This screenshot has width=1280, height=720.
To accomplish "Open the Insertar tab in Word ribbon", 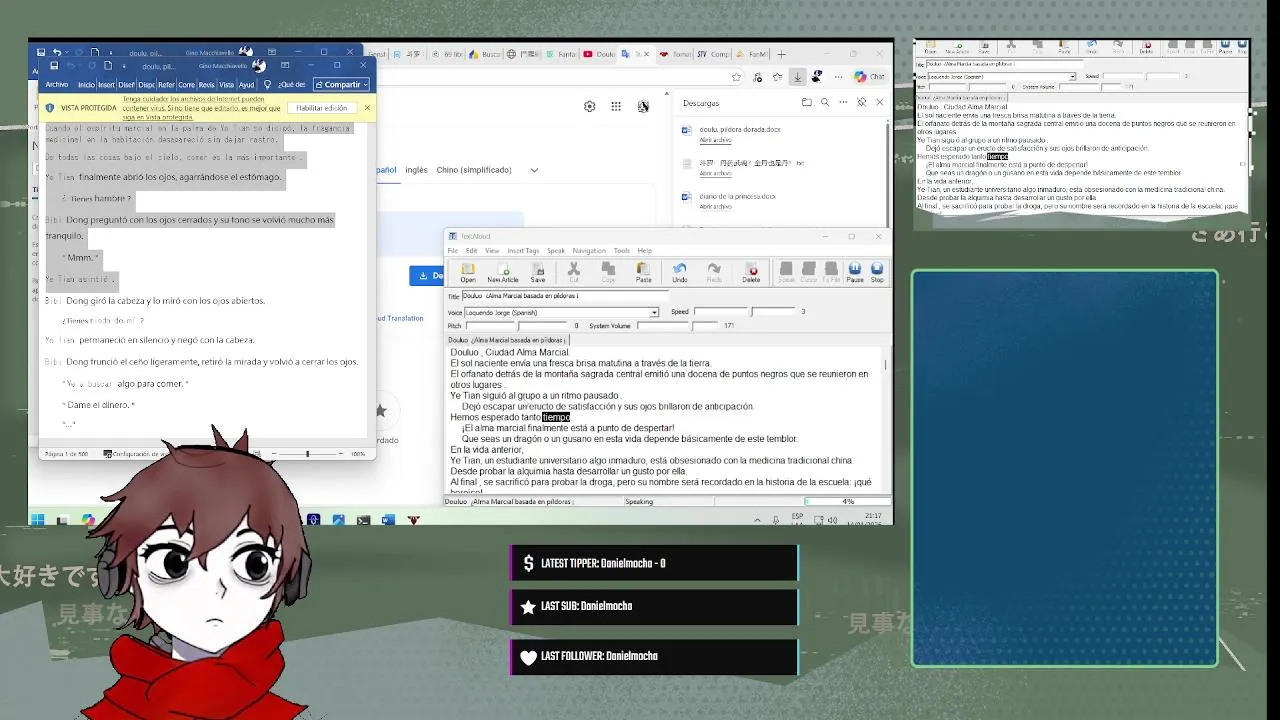I will (106, 85).
